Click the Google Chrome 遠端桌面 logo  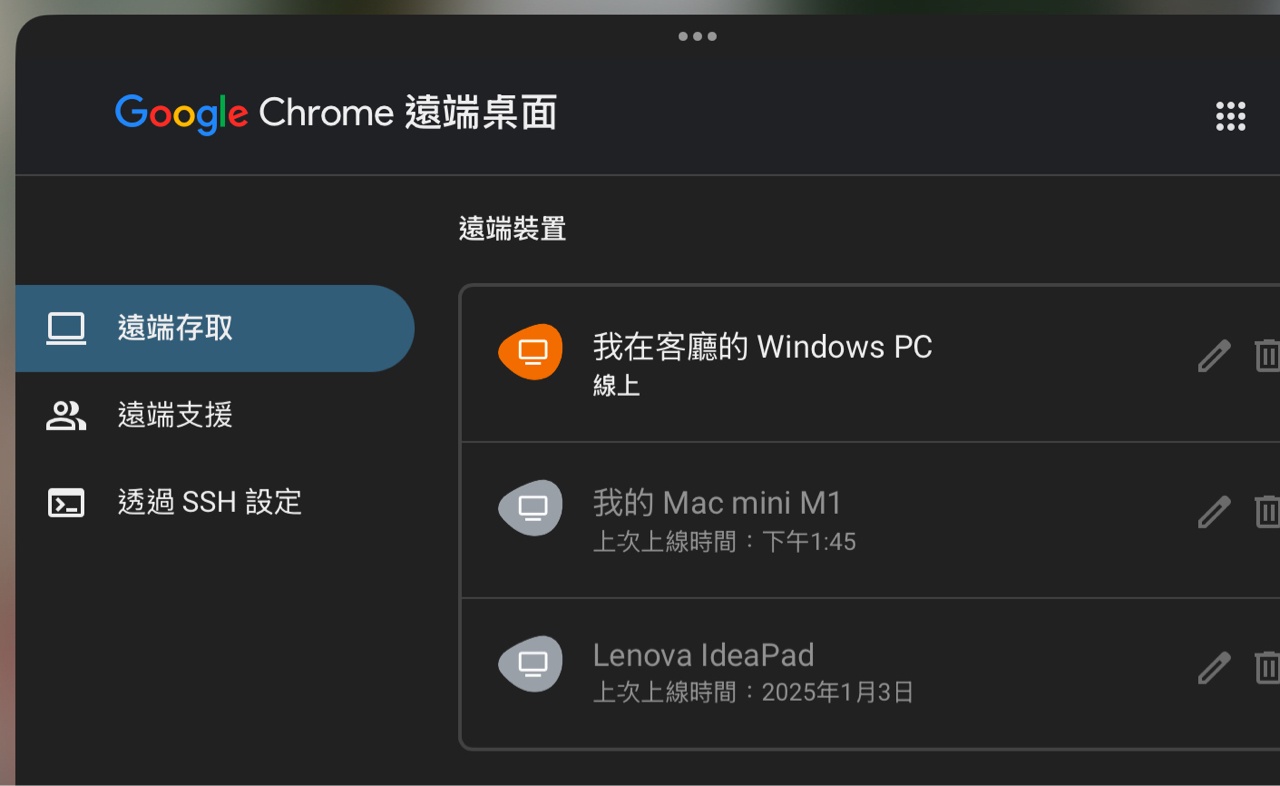(x=335, y=114)
